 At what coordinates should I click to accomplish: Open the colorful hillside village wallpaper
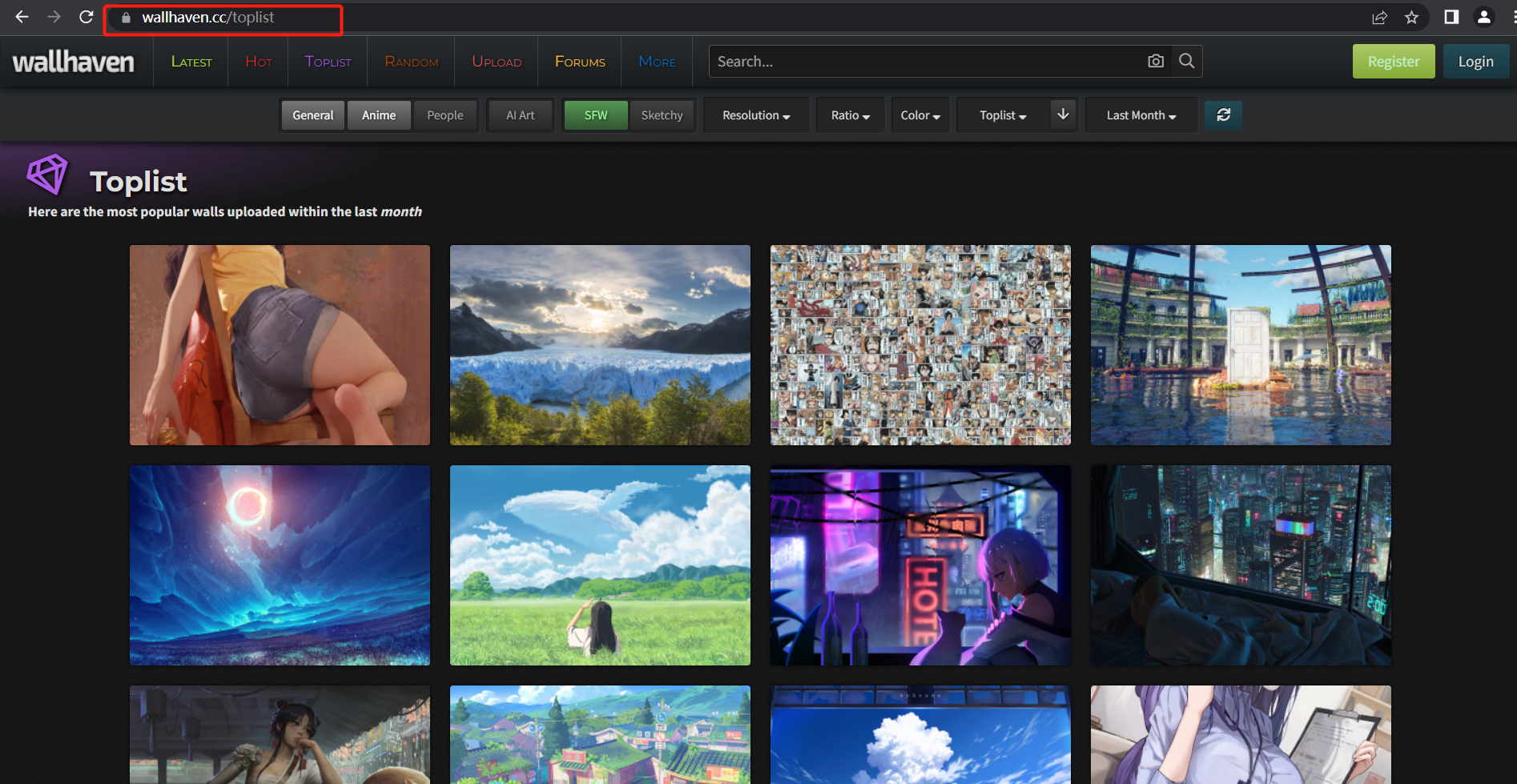point(600,734)
